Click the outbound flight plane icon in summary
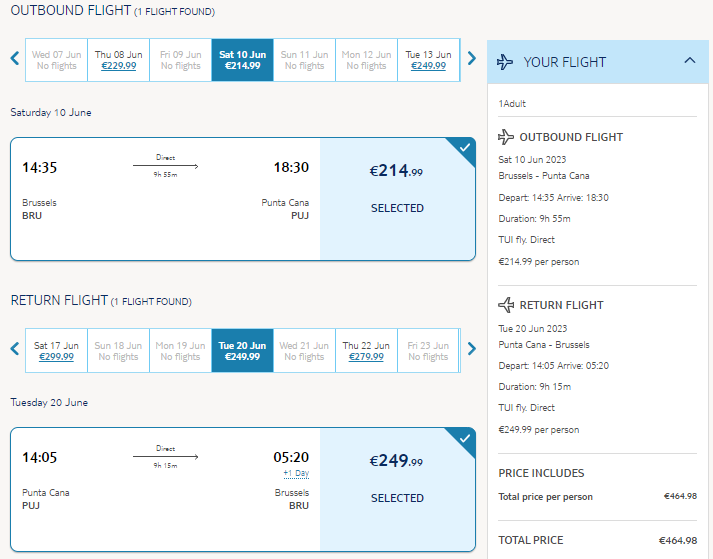This screenshot has height=559, width=713. (x=506, y=136)
